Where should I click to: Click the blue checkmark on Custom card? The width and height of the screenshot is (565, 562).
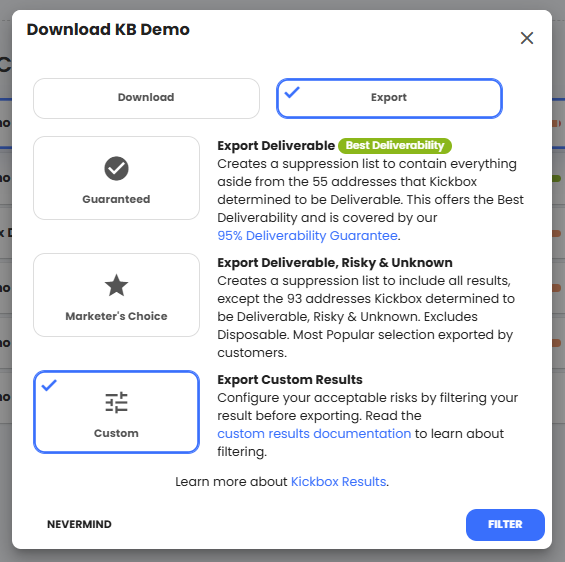49,385
